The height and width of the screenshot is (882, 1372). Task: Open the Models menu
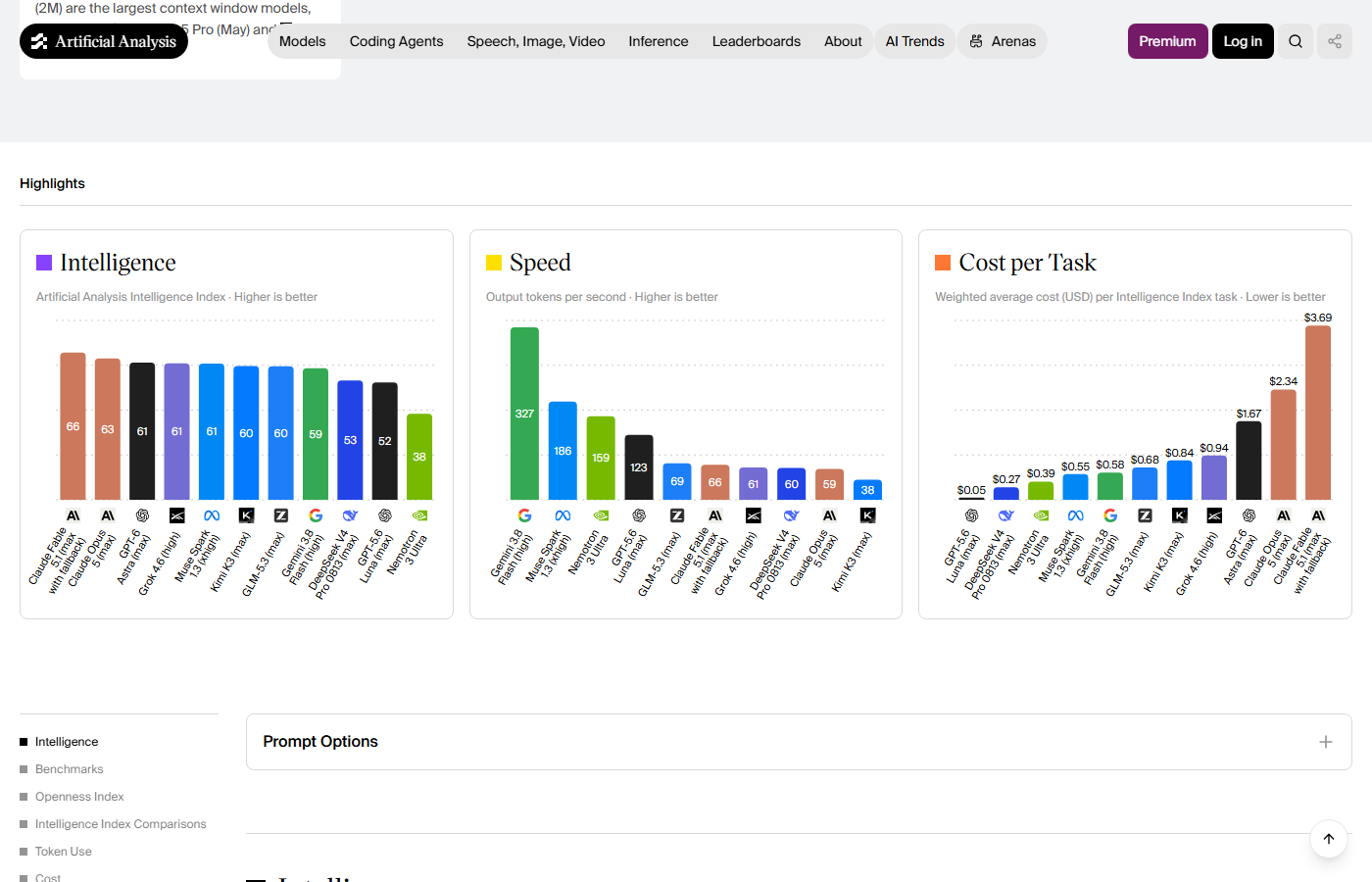[x=302, y=41]
